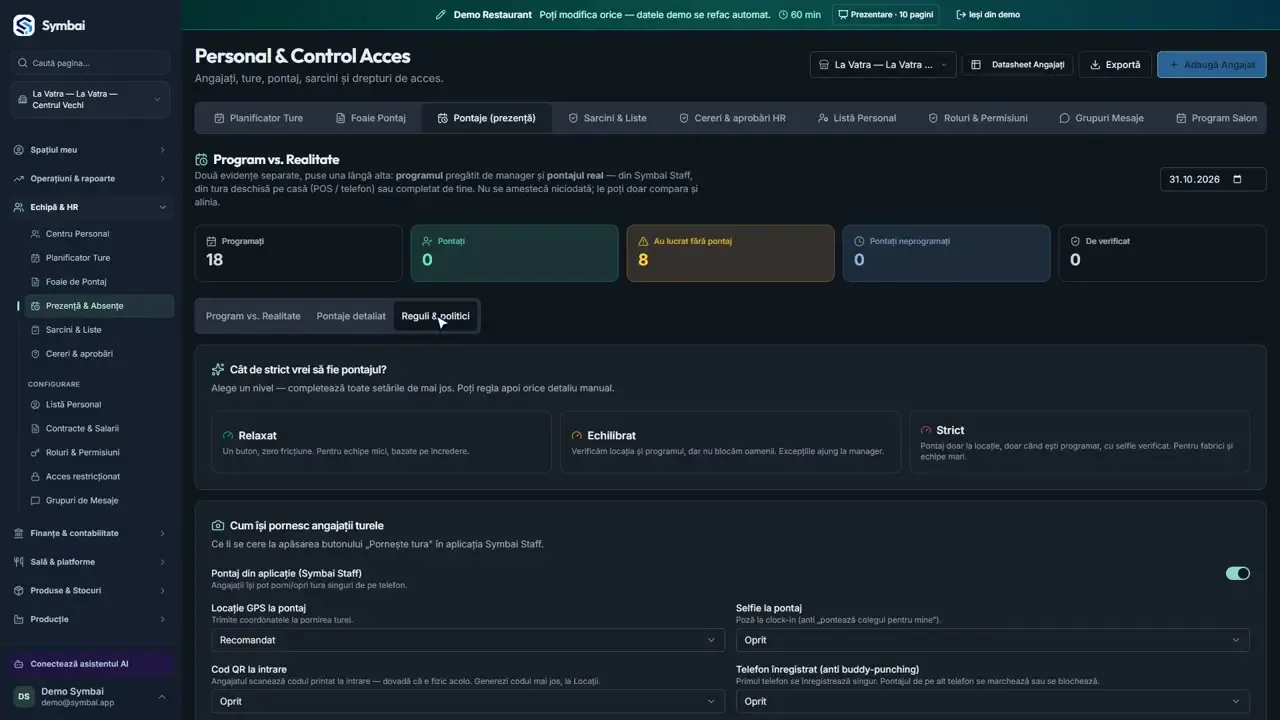The height and width of the screenshot is (720, 1280).
Task: Select the Strict strictness level
Action: pos(1079,442)
